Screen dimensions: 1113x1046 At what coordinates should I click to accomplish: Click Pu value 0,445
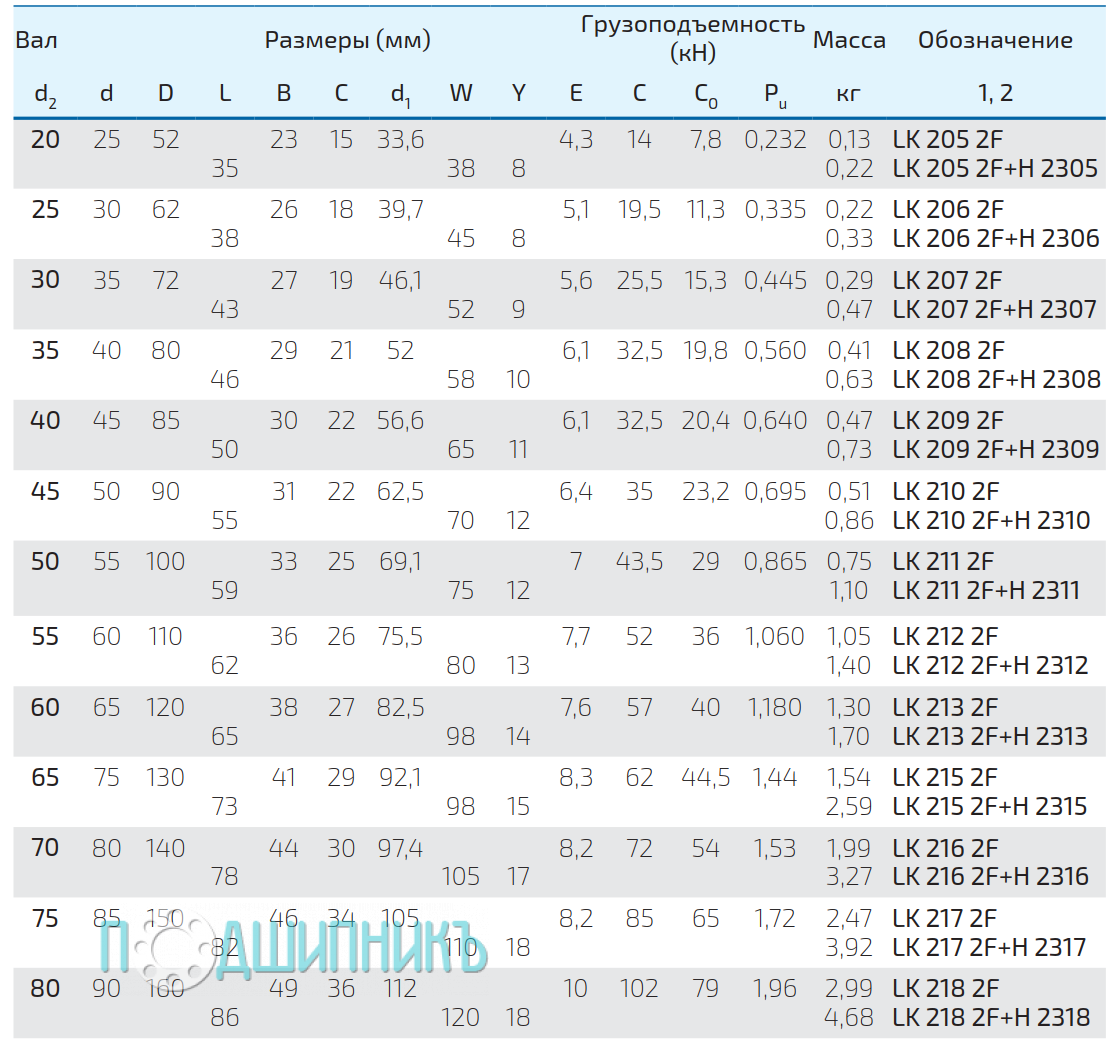pyautogui.click(x=775, y=281)
